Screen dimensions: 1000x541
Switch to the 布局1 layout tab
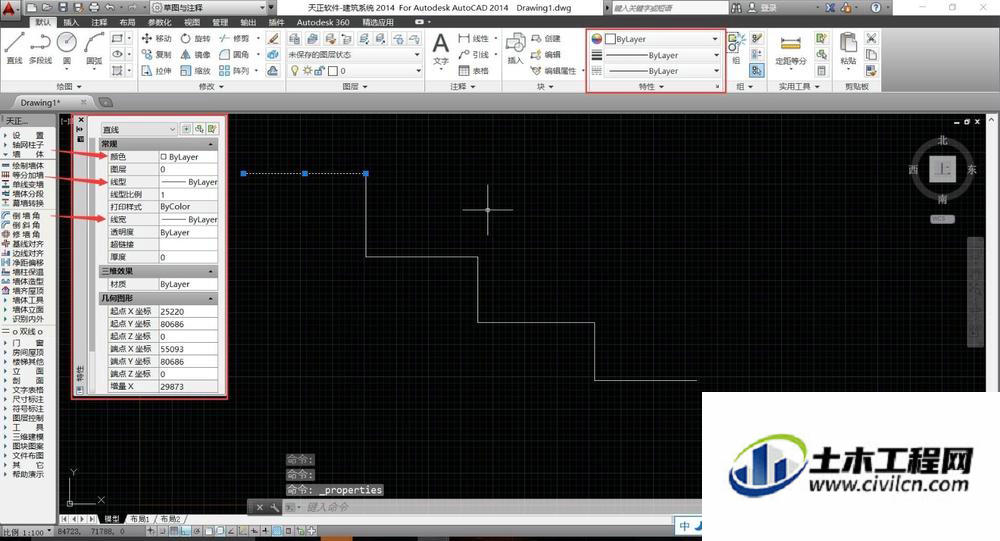(x=139, y=519)
